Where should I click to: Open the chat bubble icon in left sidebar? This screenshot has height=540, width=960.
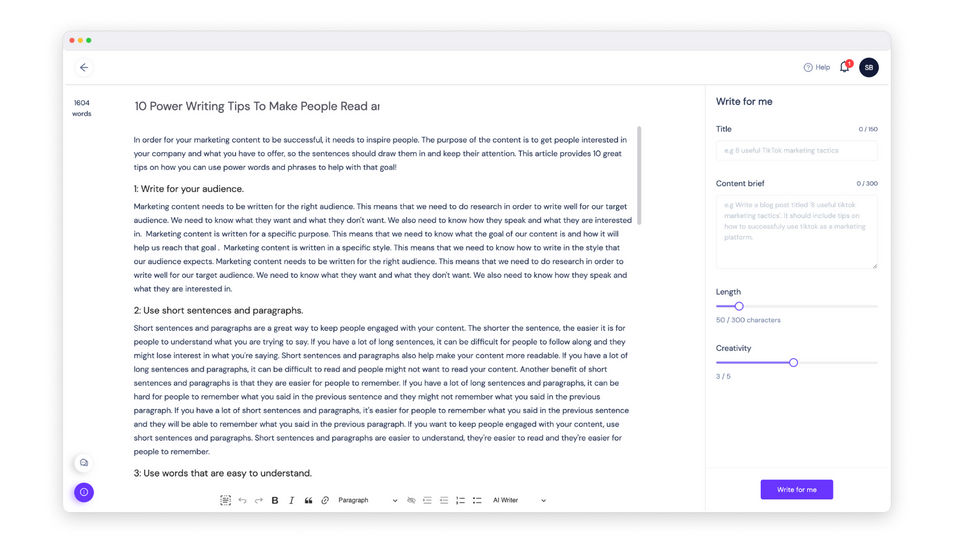tap(84, 463)
